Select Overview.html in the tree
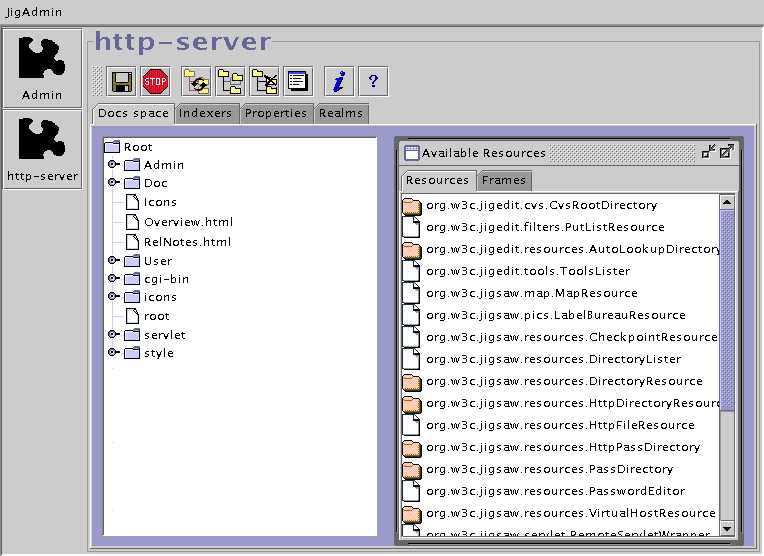The image size is (764, 556). pyautogui.click(x=188, y=222)
